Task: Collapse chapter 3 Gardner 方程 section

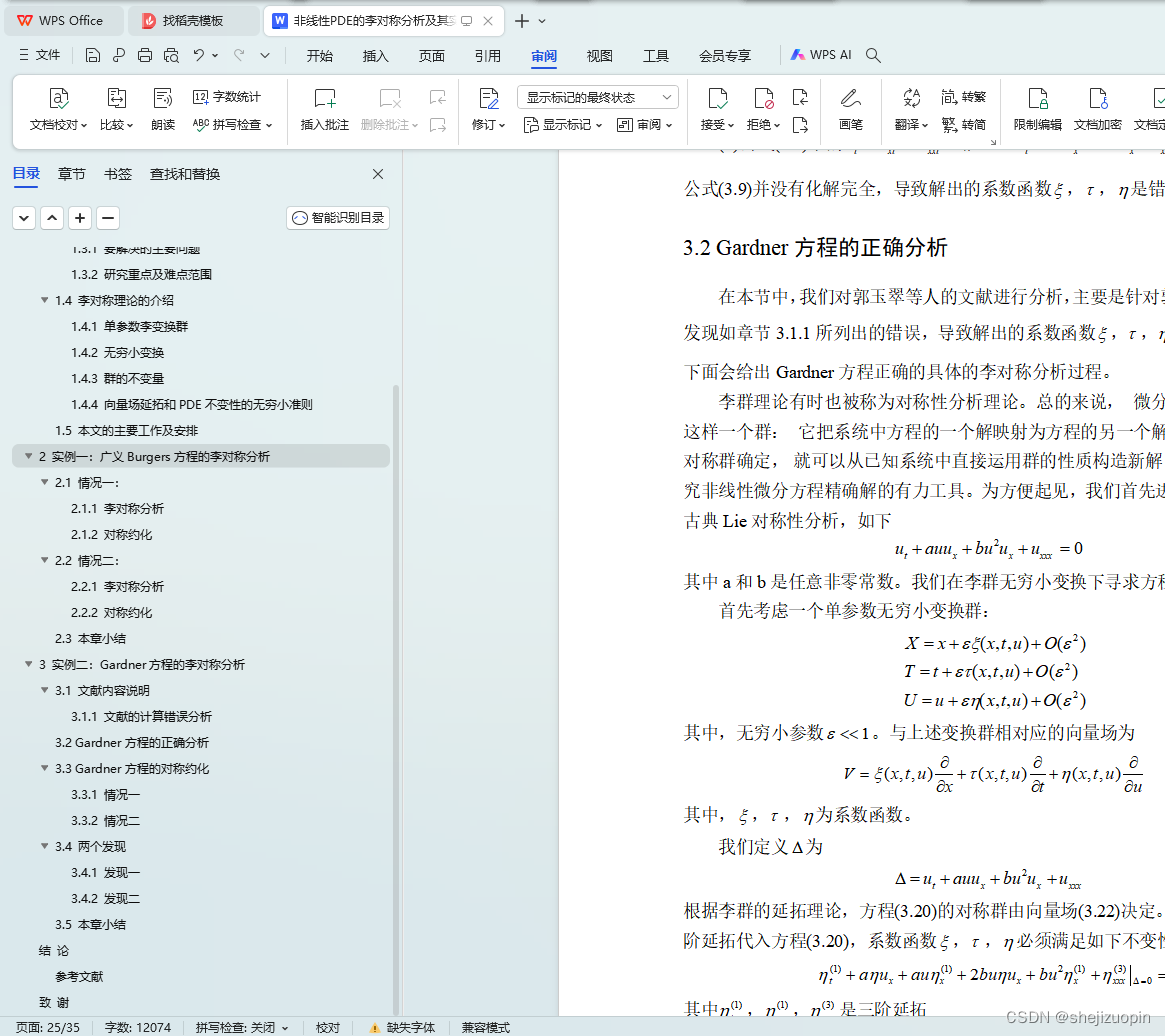Action: (28, 664)
